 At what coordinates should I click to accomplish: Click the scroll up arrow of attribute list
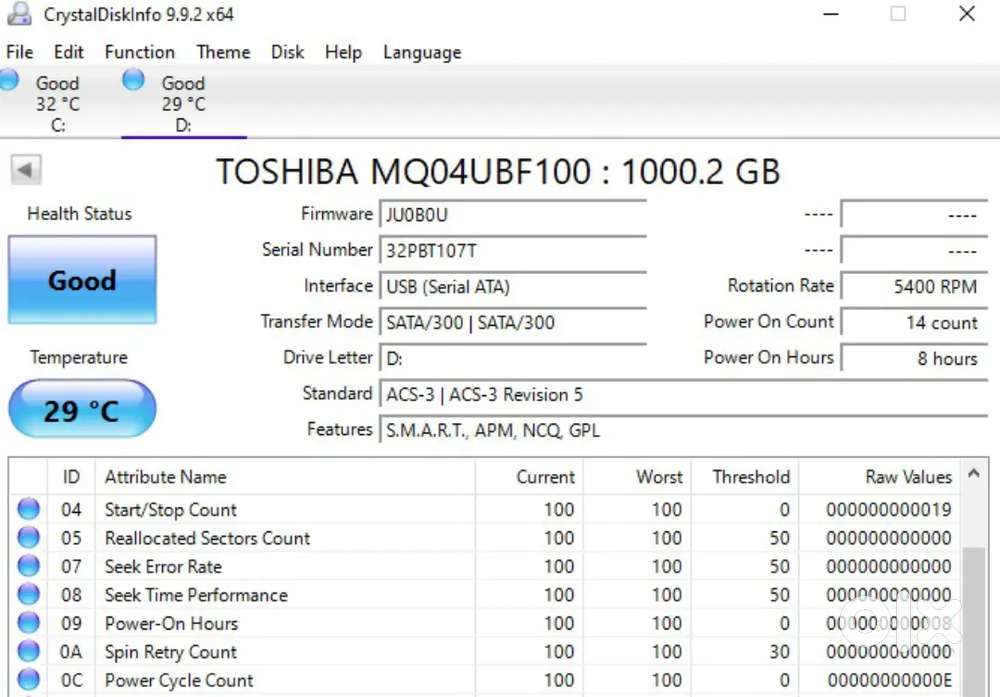pos(974,474)
